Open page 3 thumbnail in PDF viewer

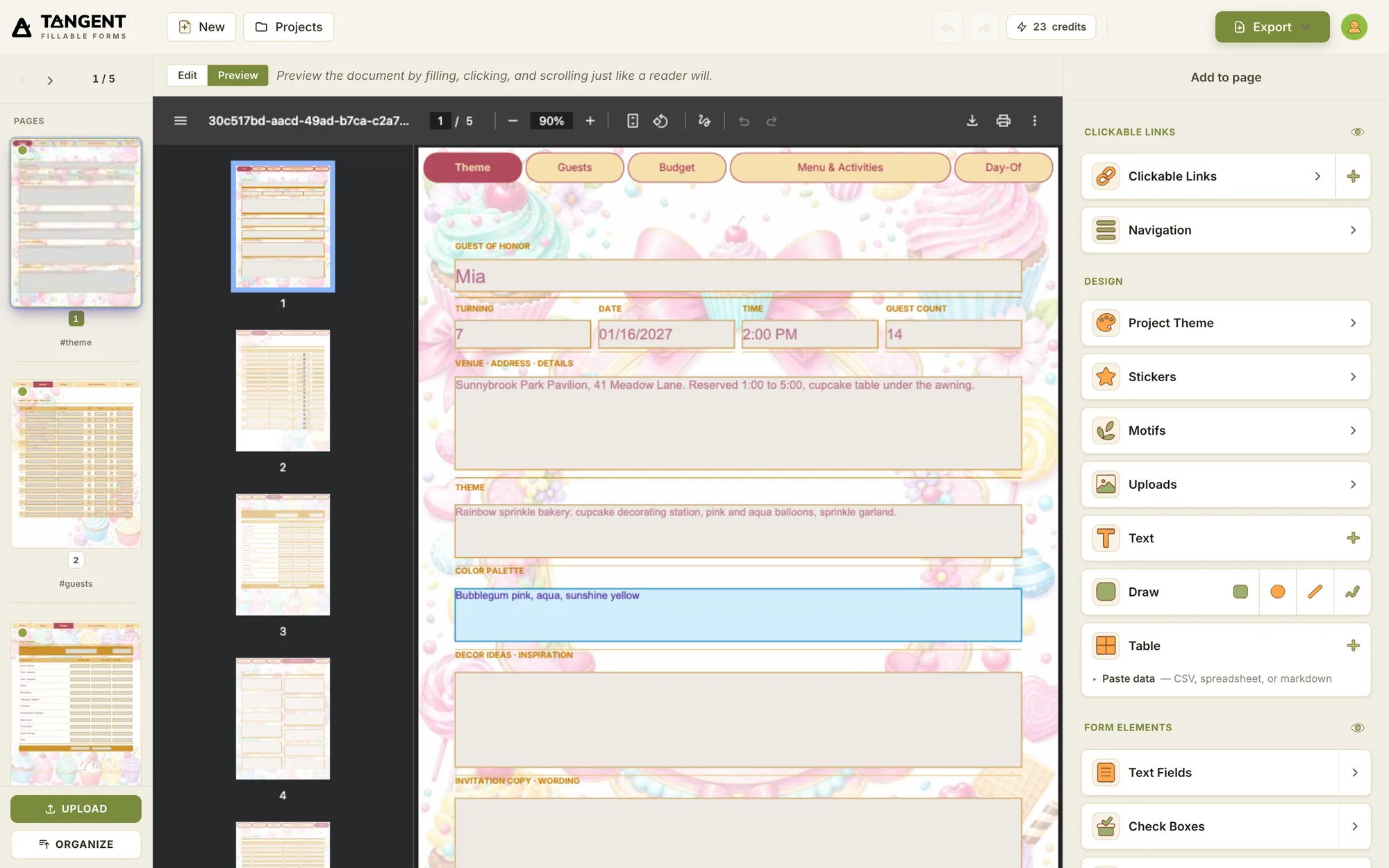click(x=283, y=554)
